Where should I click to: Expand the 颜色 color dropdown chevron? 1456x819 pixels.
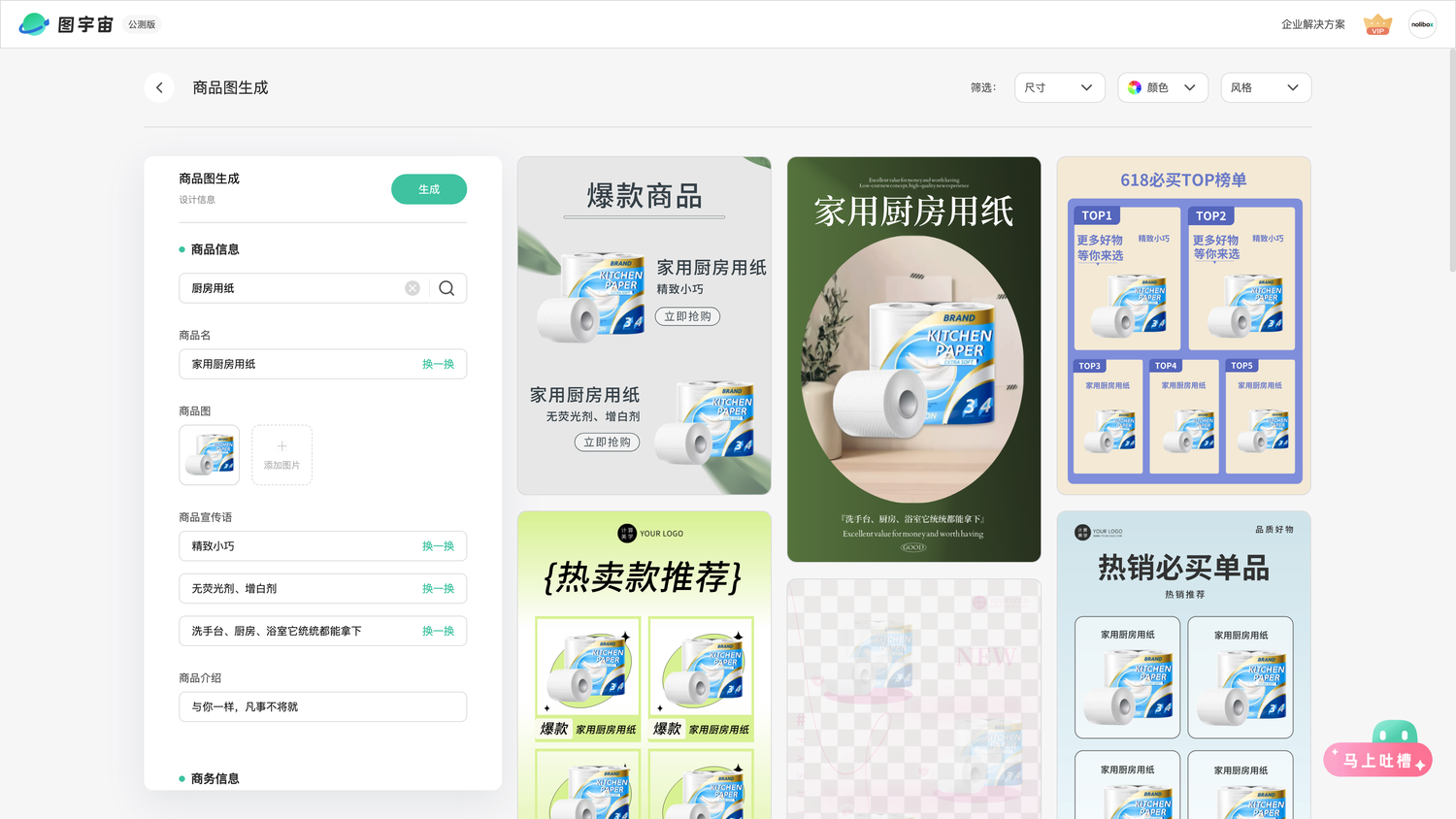point(1190,87)
